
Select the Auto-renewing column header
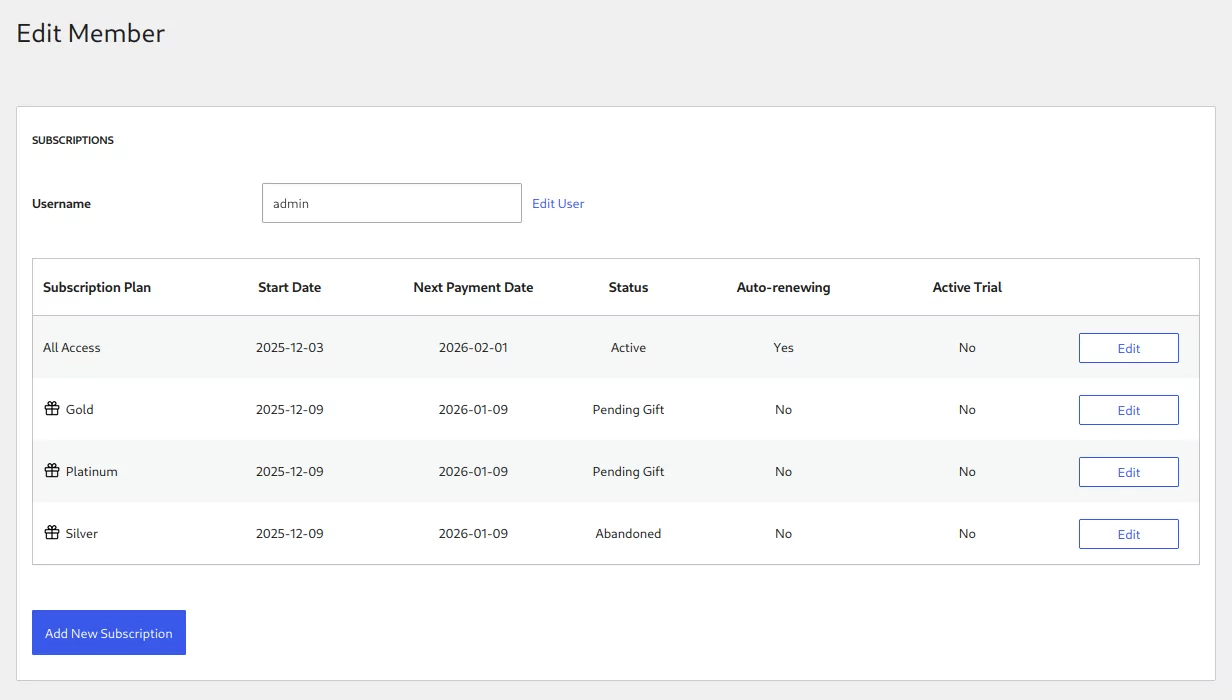783,287
